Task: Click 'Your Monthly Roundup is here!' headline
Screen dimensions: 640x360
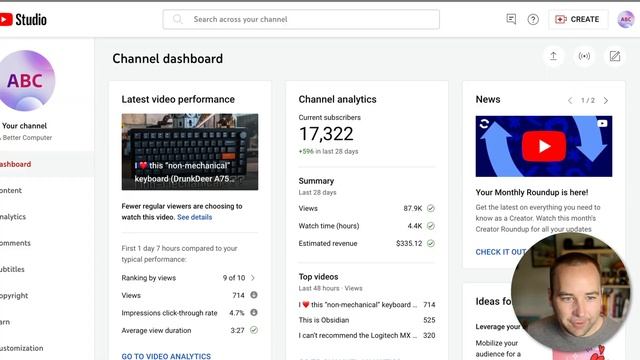Action: 532,192
